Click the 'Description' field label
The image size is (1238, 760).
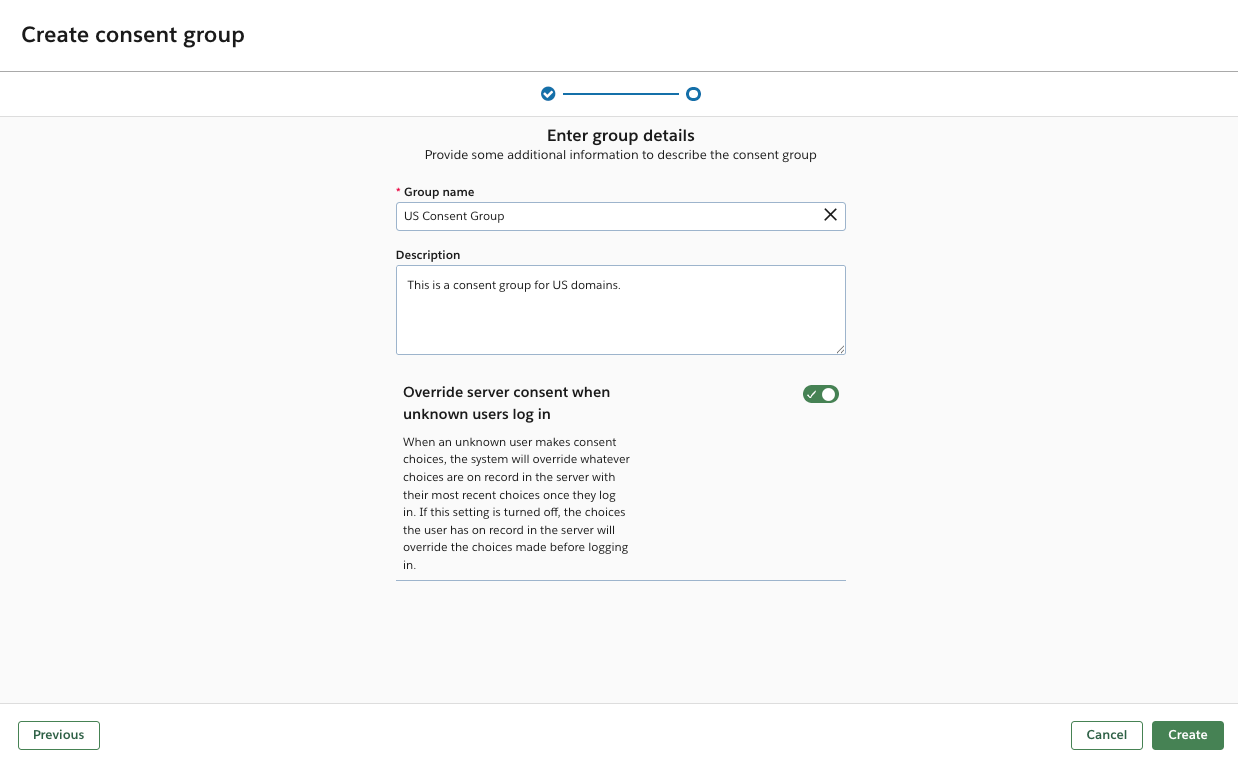click(428, 255)
